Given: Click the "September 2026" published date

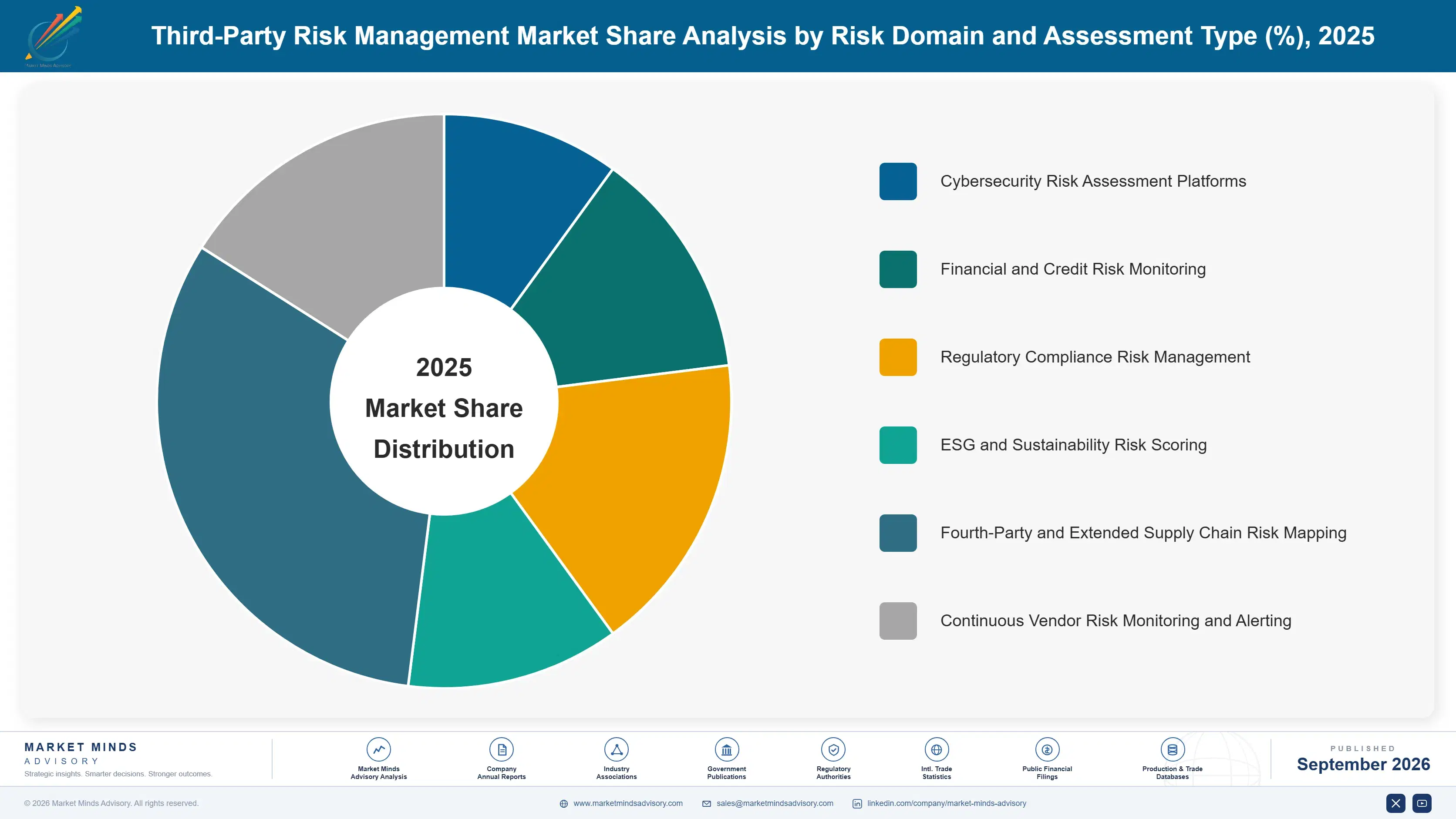Looking at the screenshot, I should (x=1363, y=764).
